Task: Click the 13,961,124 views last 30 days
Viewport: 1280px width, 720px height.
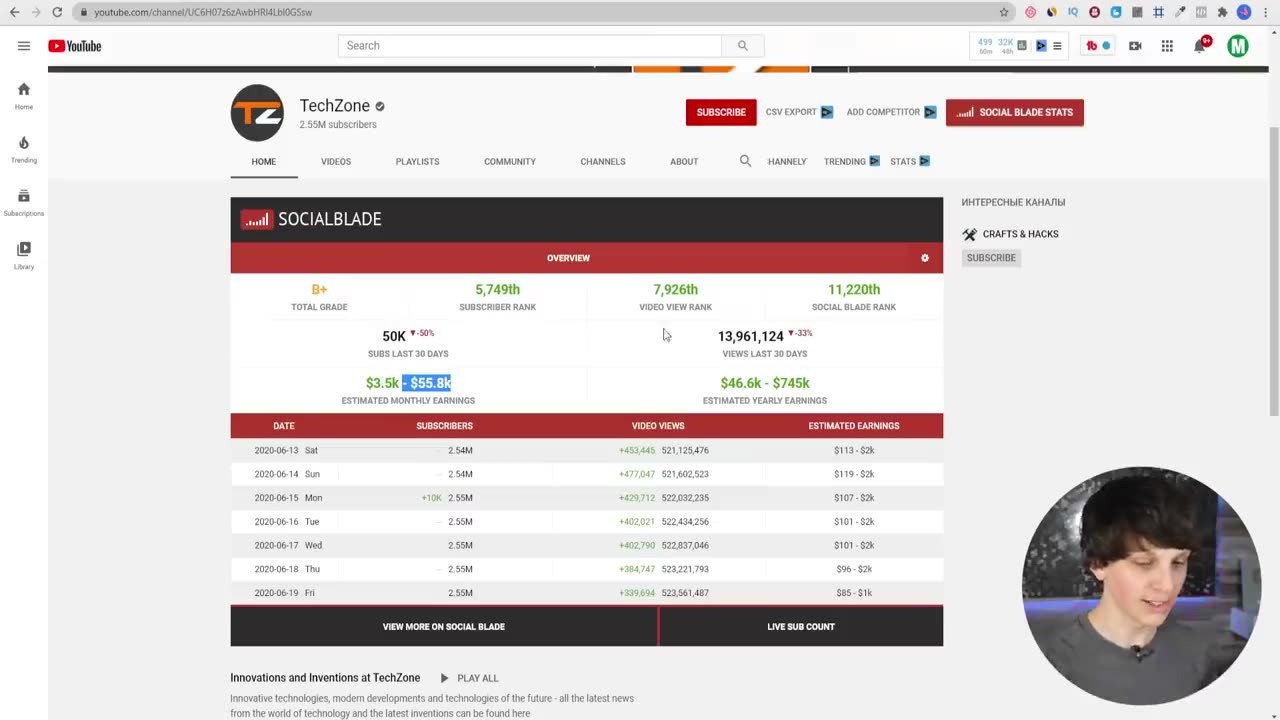Action: coord(750,337)
